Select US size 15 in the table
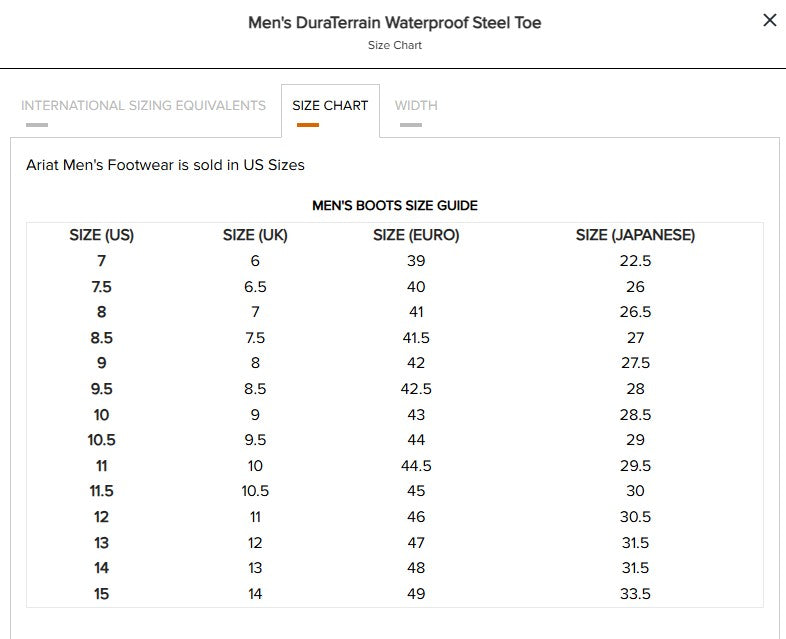Screen dimensions: 786x639 coord(101,594)
